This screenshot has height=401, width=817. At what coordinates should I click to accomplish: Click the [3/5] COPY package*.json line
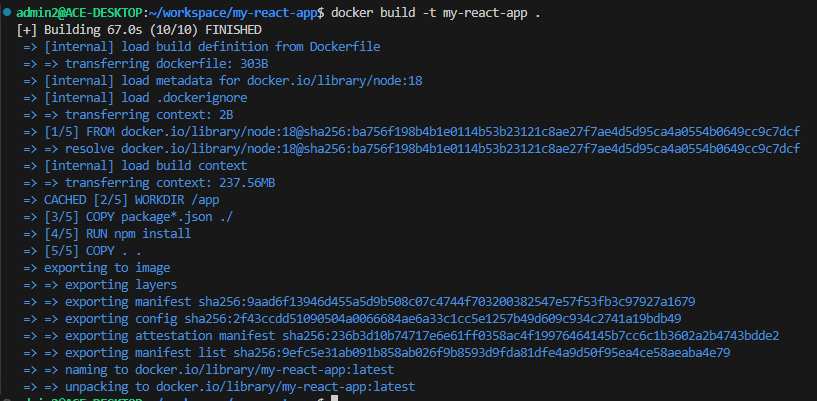[128, 217]
